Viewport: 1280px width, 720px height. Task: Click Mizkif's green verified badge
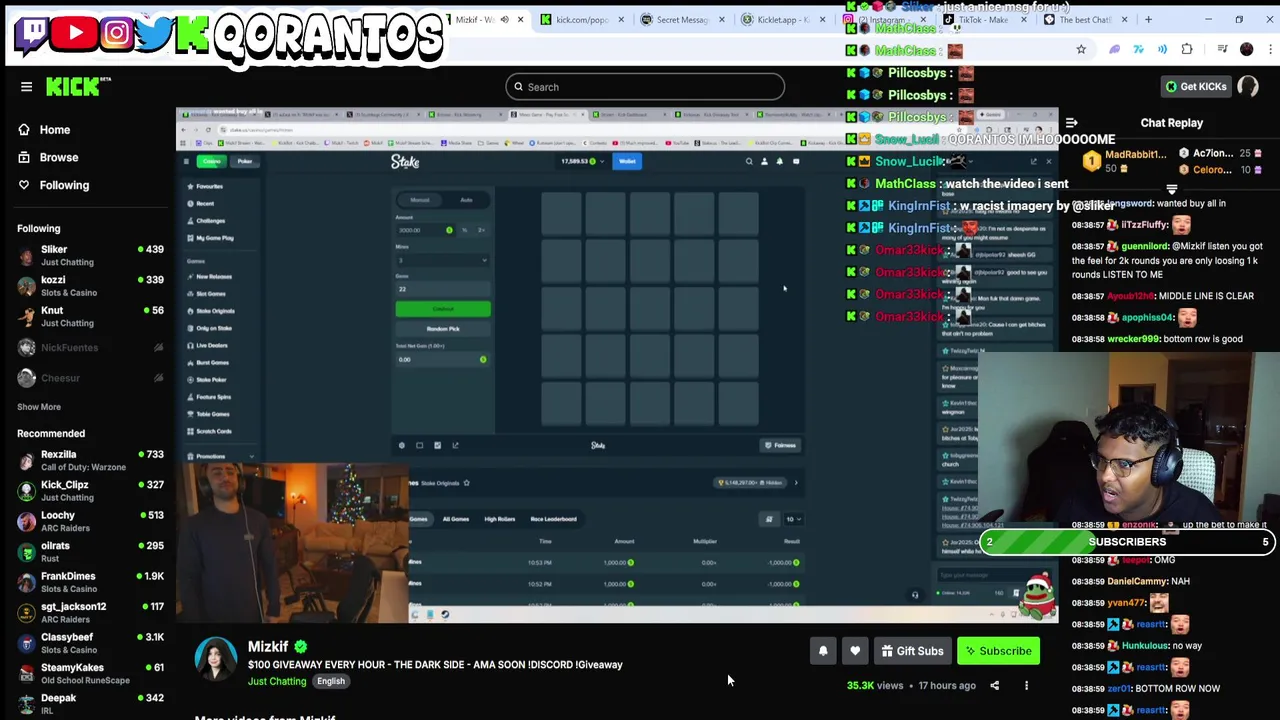pos(301,647)
